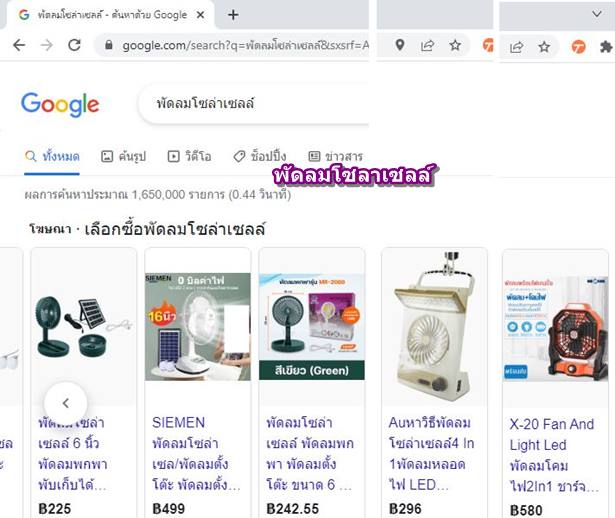615x518 pixels.
Task: Show previous products with left carousel arrow
Action: pyautogui.click(x=66, y=403)
